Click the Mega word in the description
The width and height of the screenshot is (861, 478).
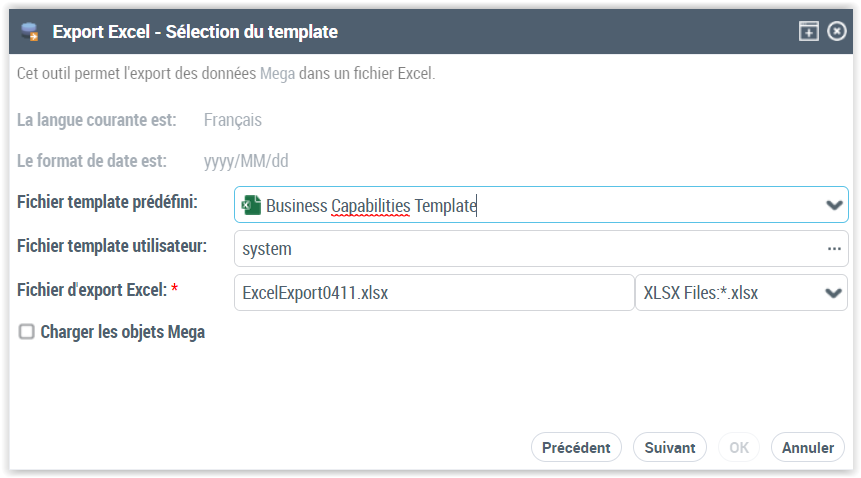(277, 74)
